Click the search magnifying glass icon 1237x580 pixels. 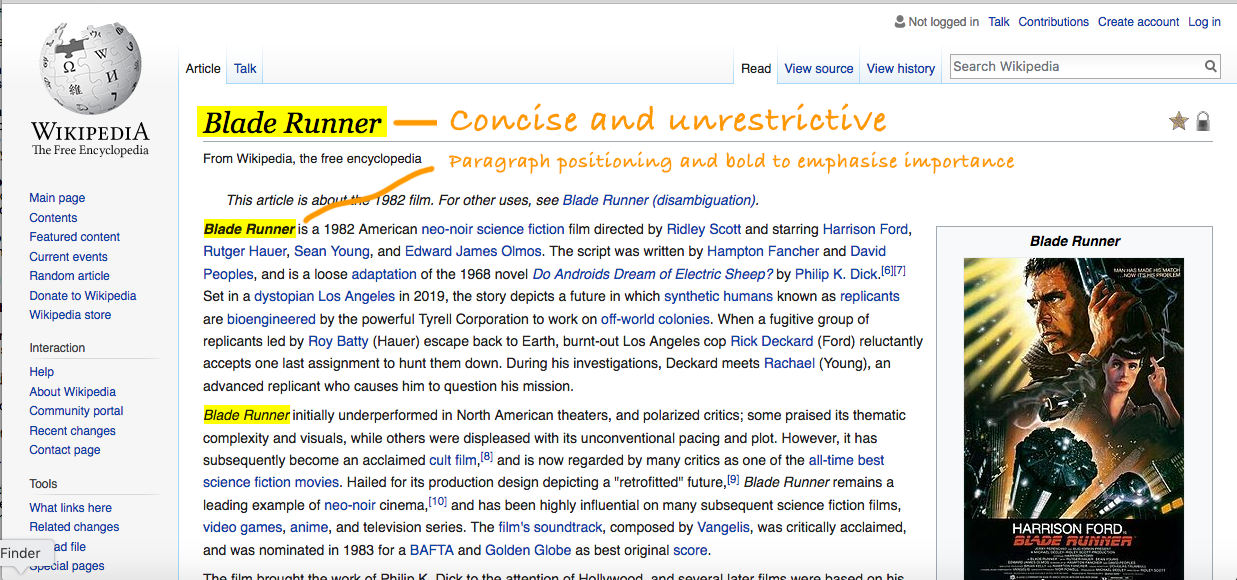coord(1211,67)
